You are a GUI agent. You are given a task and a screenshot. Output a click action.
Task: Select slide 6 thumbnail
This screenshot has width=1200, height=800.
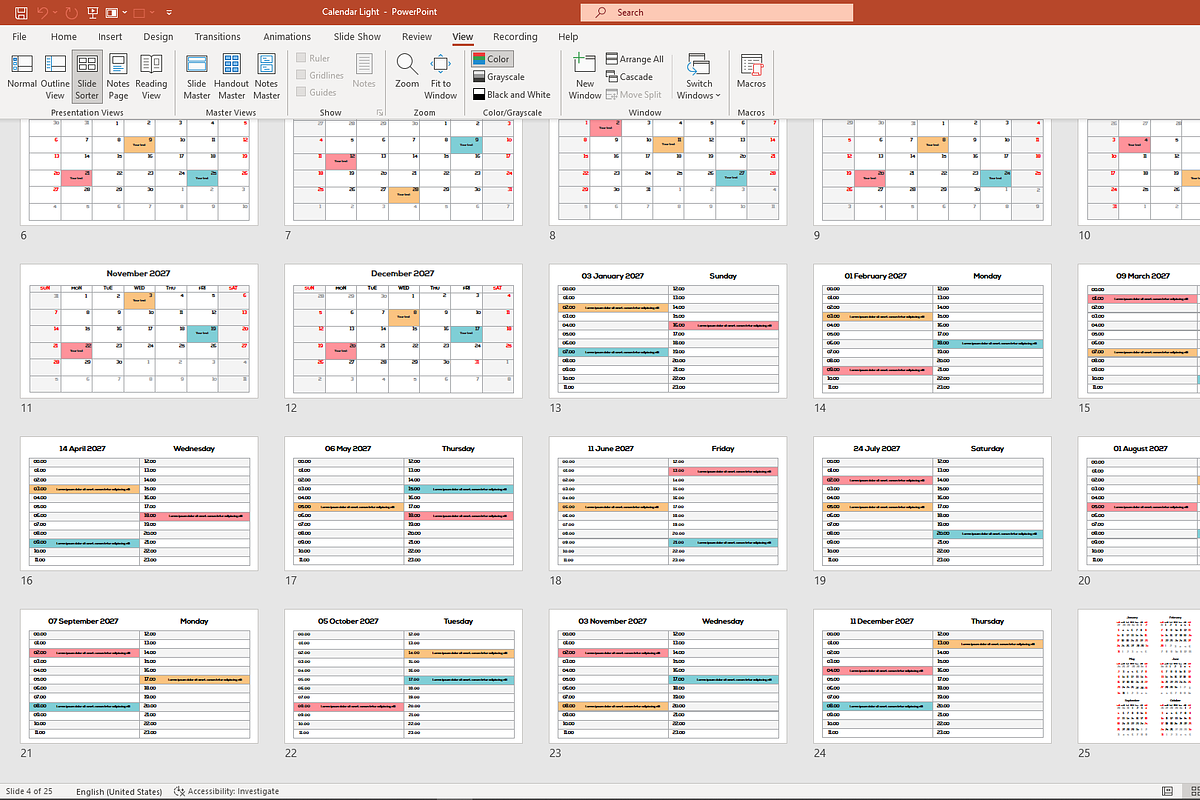[139, 171]
